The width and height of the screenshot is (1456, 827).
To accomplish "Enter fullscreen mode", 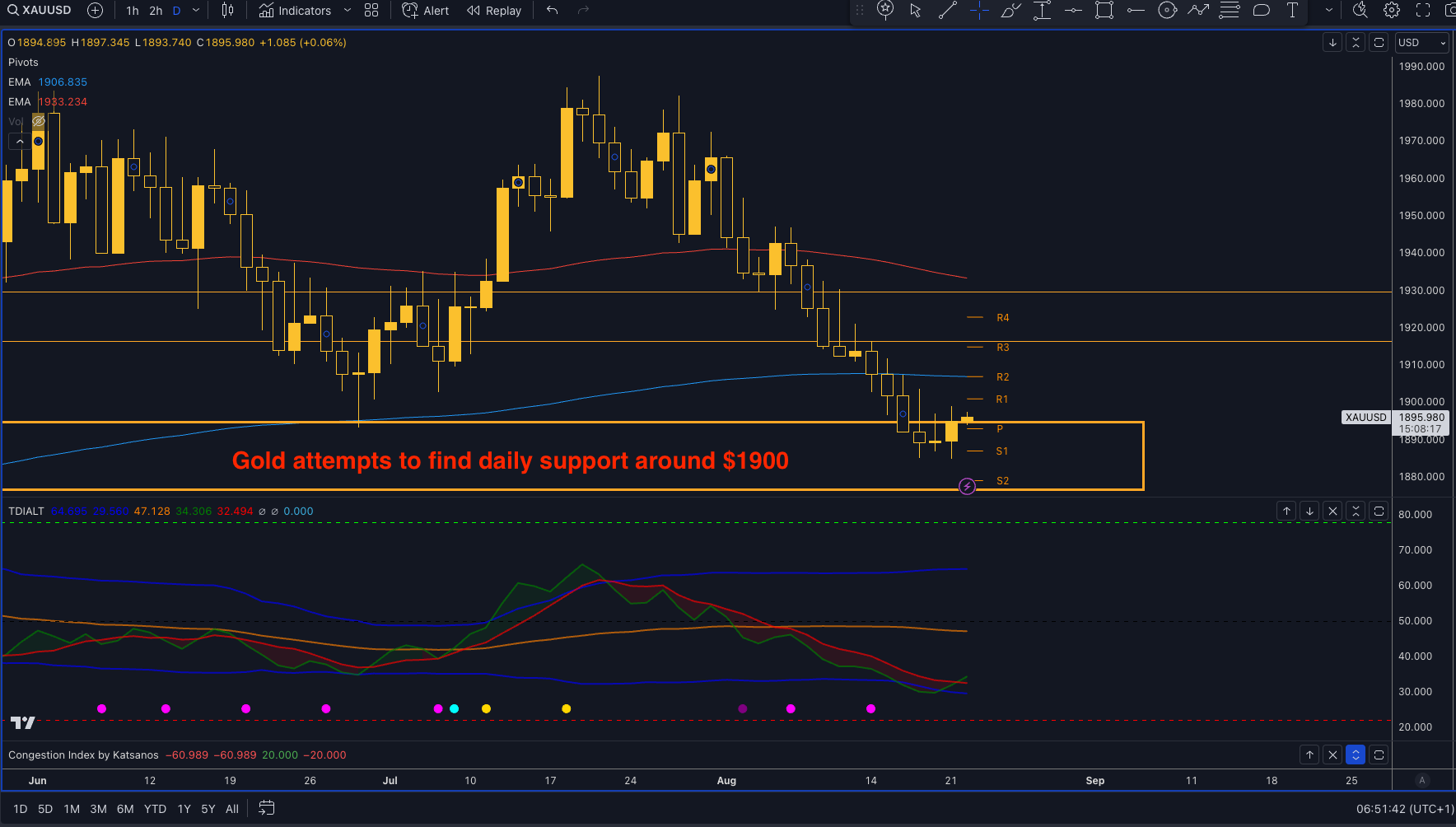I will (x=1423, y=11).
